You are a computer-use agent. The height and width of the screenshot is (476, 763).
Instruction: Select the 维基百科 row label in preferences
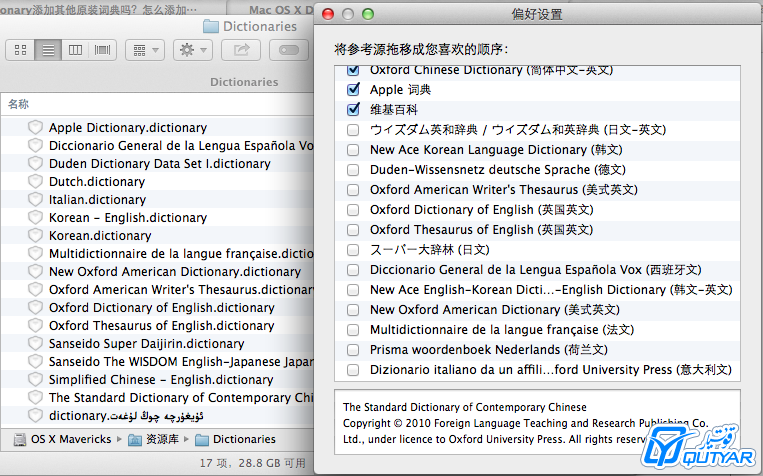[x=394, y=110]
